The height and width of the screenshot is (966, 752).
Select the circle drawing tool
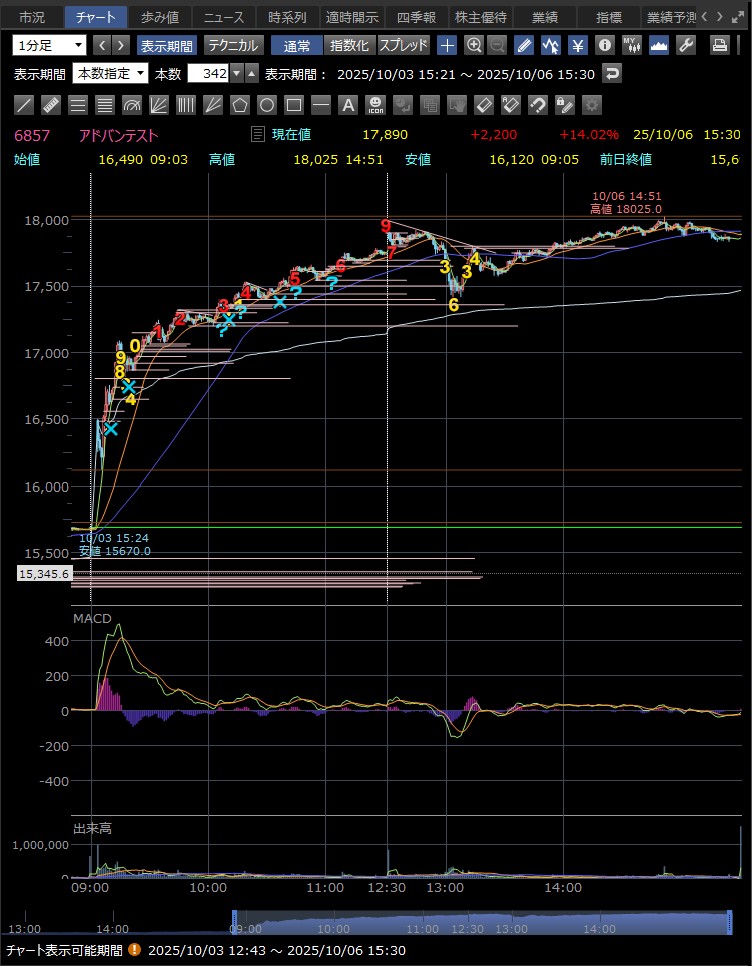[267, 105]
